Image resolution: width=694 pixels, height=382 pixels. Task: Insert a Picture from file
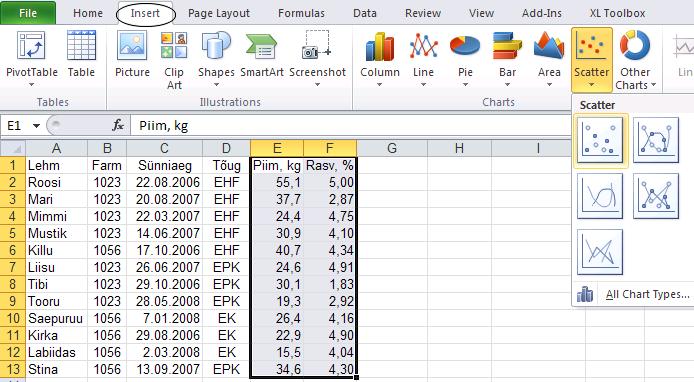coord(132,46)
